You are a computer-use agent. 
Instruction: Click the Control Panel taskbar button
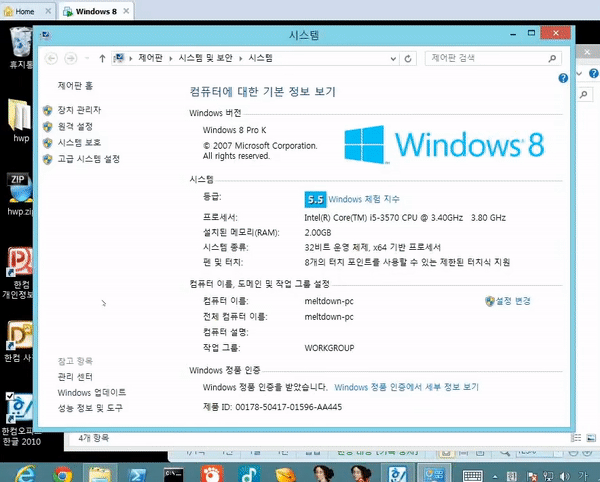click(x=434, y=474)
